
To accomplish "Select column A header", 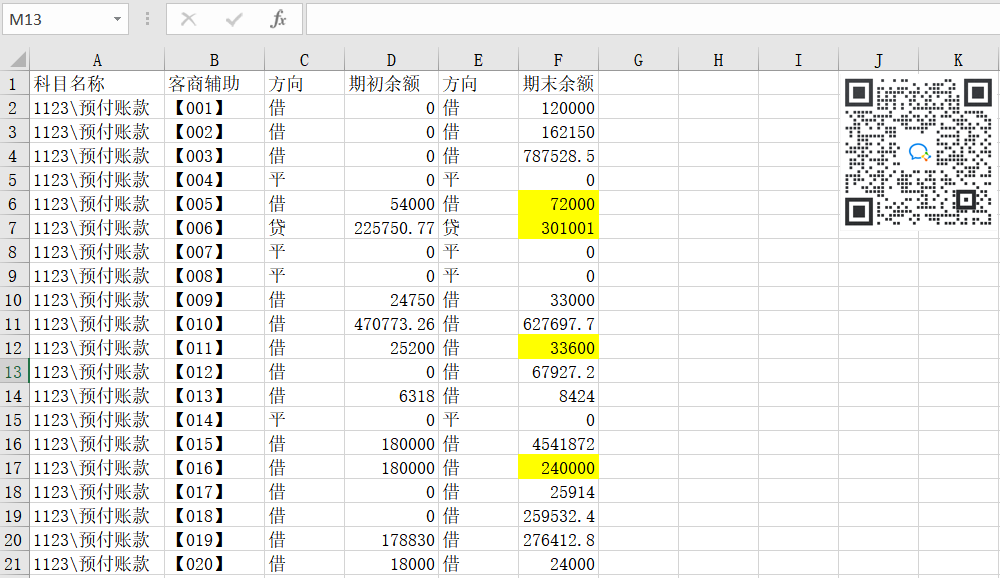I will (97, 60).
